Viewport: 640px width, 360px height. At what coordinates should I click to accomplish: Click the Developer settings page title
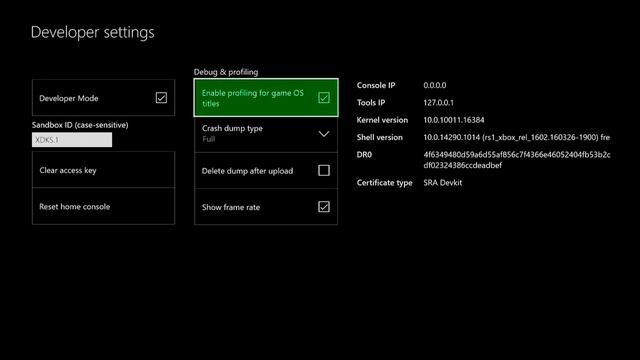point(93,32)
